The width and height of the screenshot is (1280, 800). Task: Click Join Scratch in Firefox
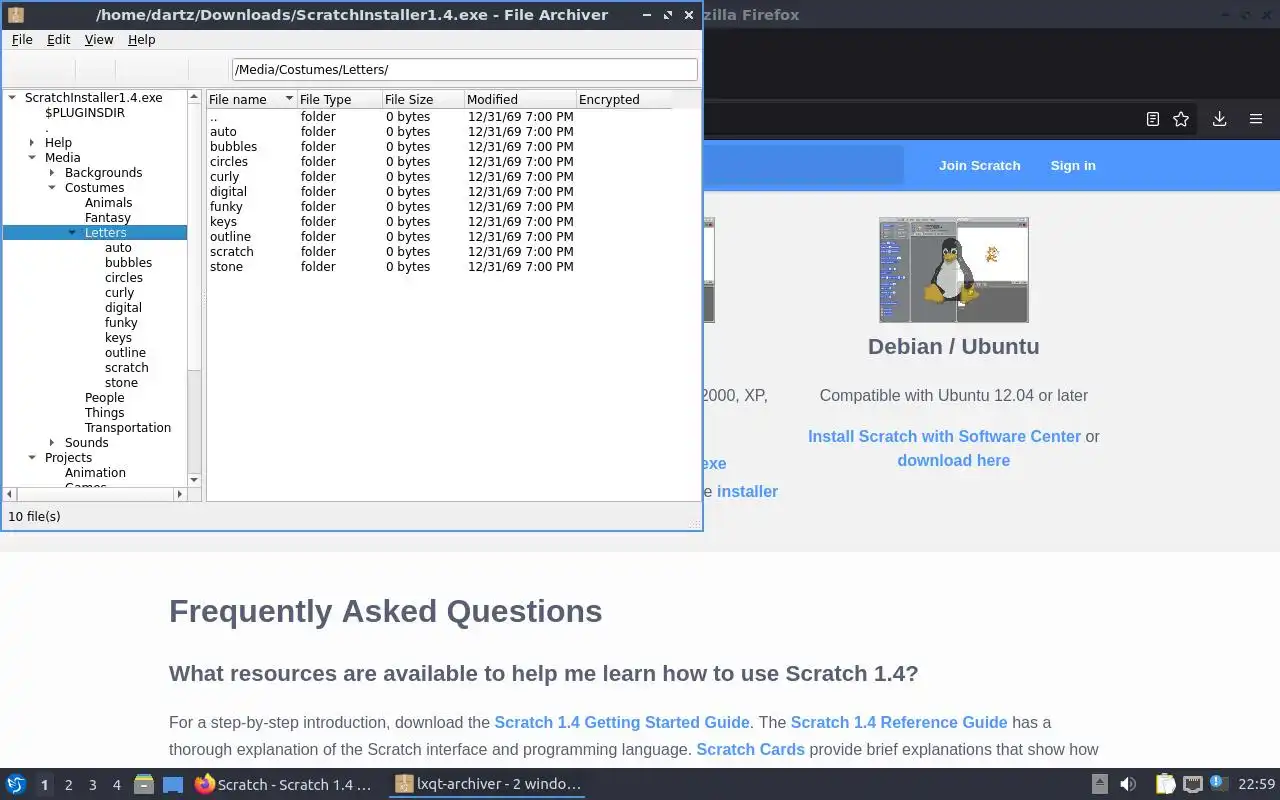979,165
